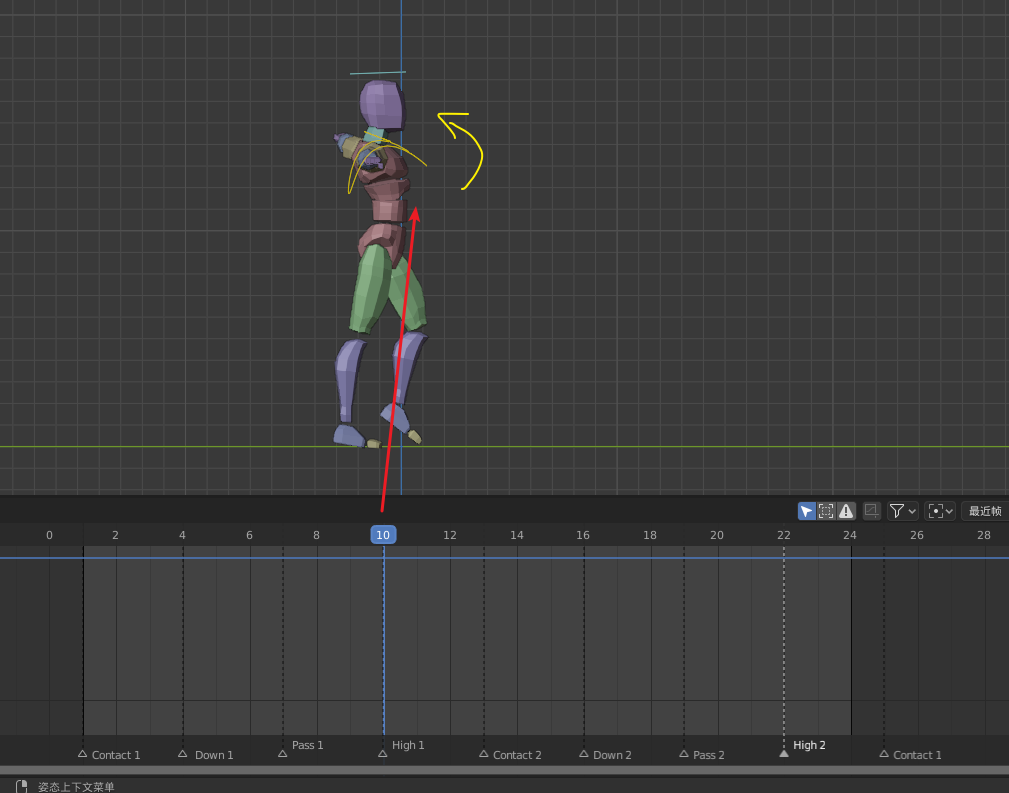Viewport: 1009px width, 793px height.
Task: Open the 最近帧 snapping dropdown
Action: pos(984,511)
